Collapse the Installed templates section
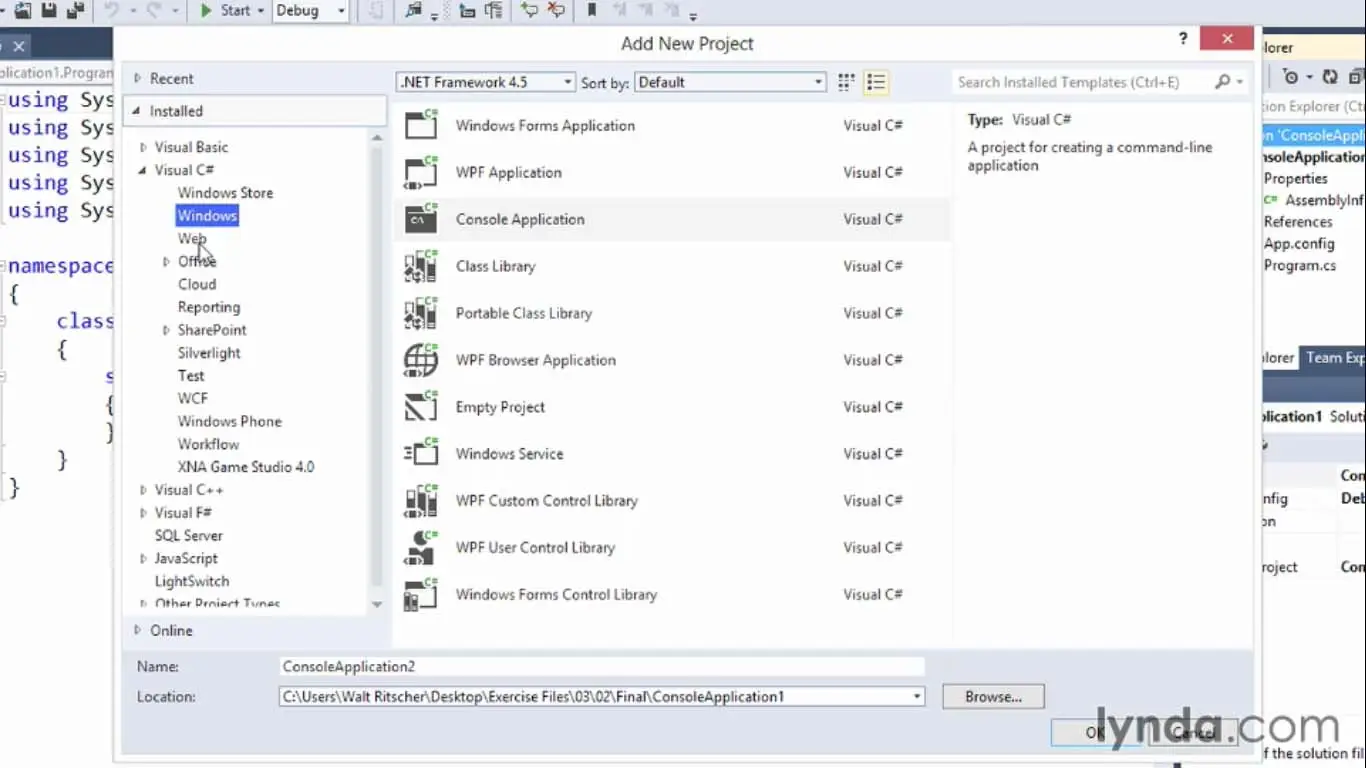 137,111
